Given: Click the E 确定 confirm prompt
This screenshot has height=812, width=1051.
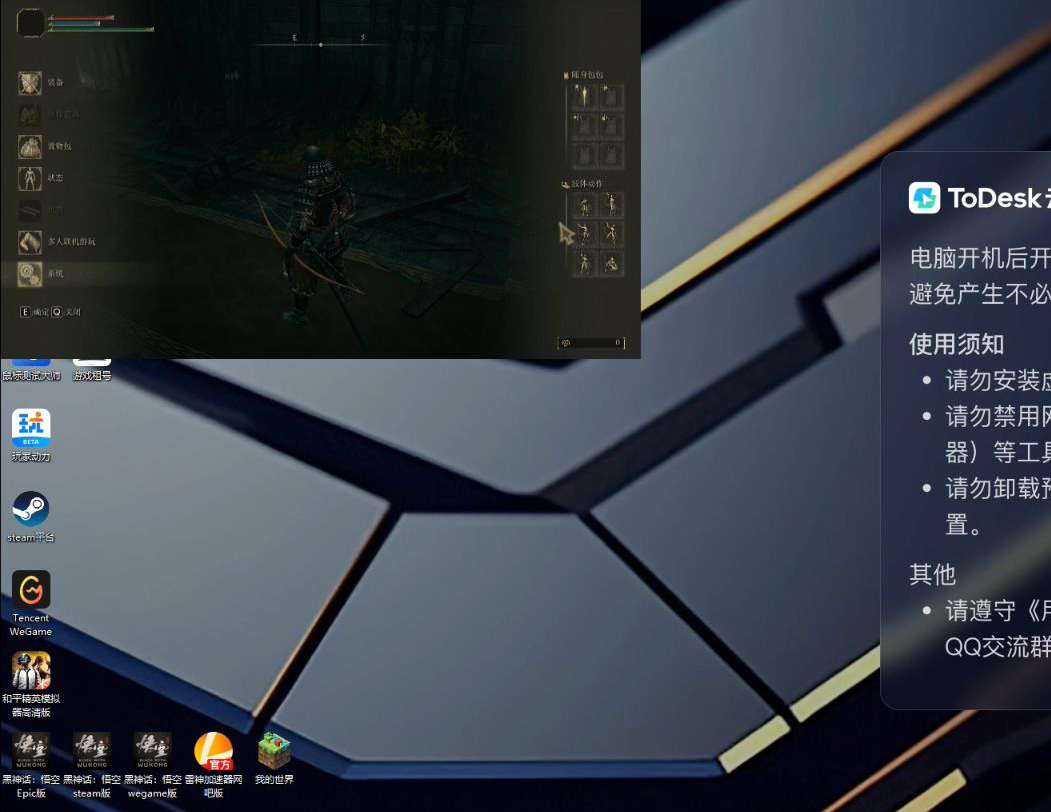Looking at the screenshot, I should click(x=34, y=312).
